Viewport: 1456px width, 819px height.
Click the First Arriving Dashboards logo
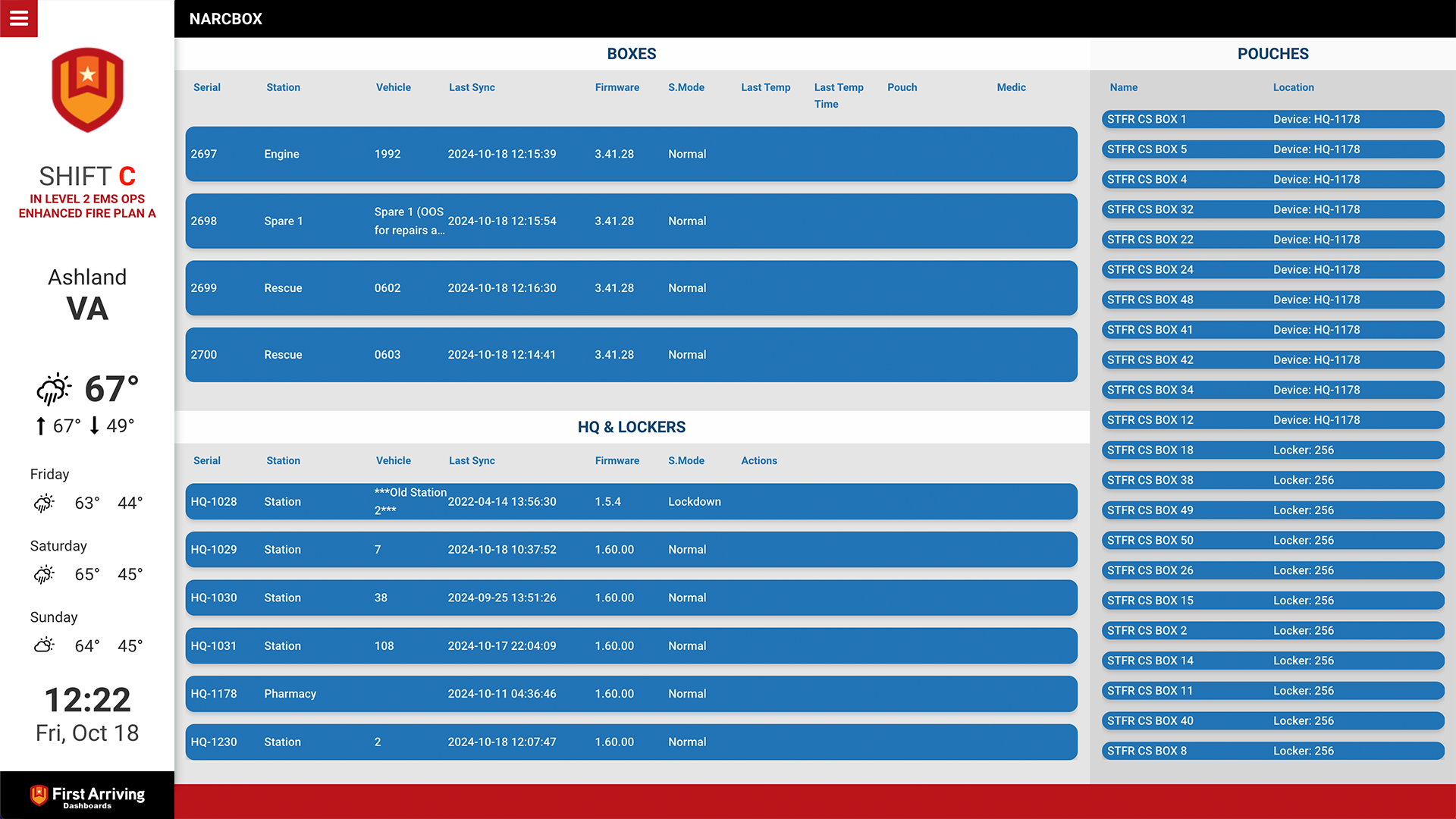87,795
